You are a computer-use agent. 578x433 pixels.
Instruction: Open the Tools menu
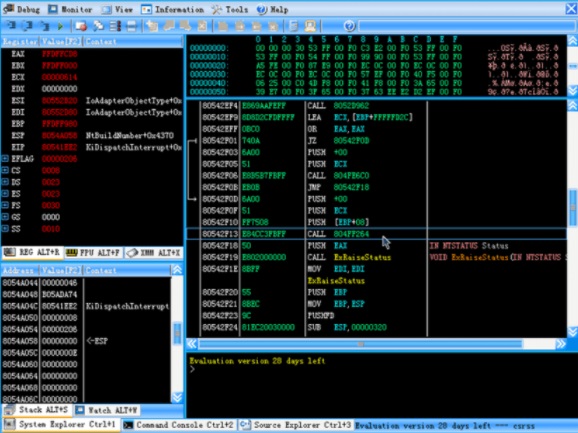[x=230, y=9]
